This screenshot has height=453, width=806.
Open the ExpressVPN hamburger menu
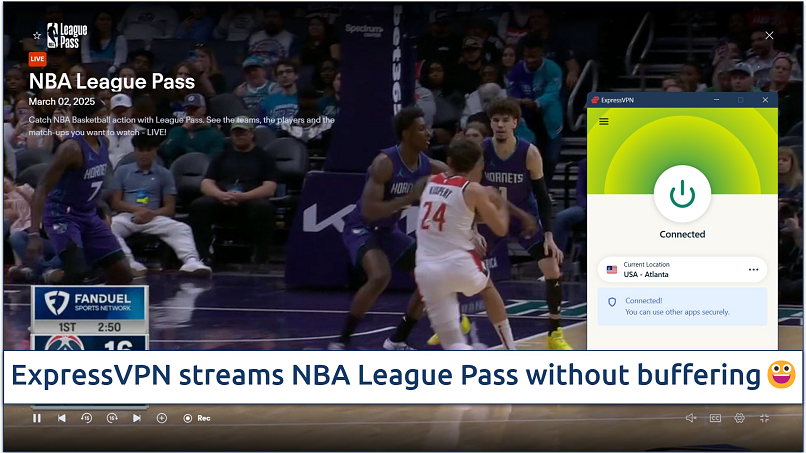[x=604, y=121]
